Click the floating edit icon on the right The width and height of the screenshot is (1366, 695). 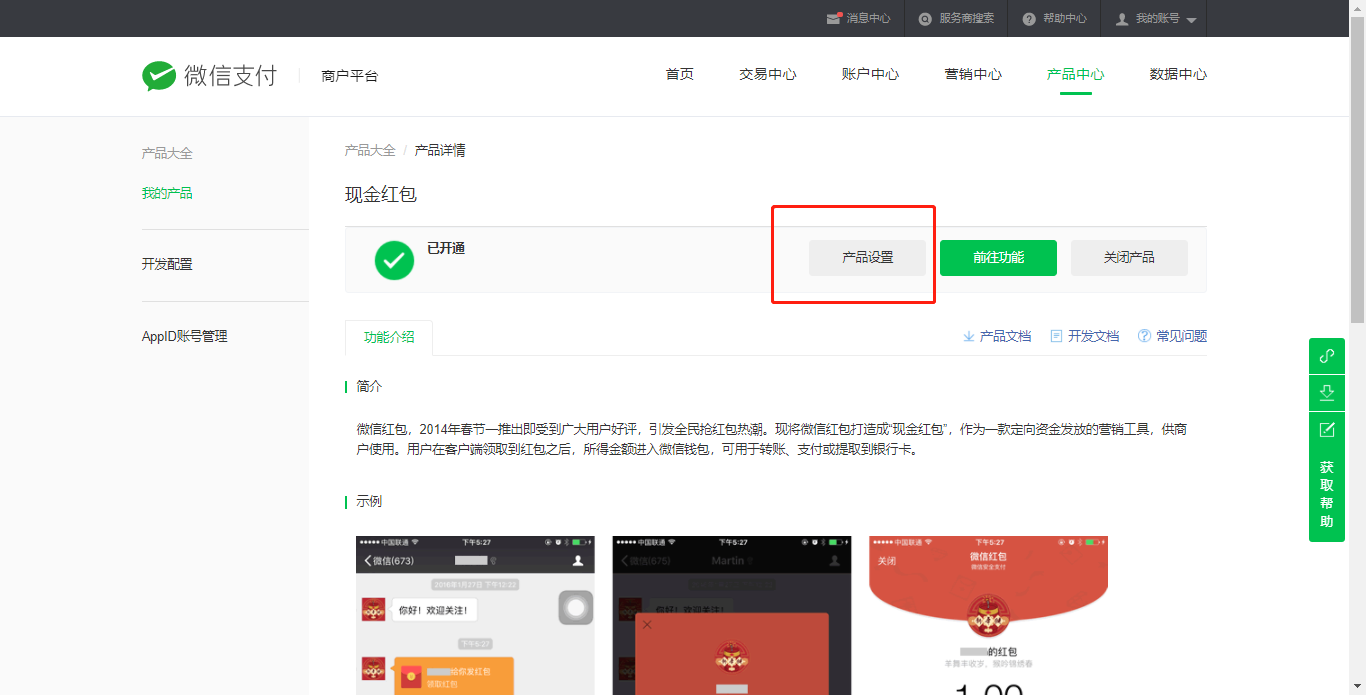point(1327,430)
